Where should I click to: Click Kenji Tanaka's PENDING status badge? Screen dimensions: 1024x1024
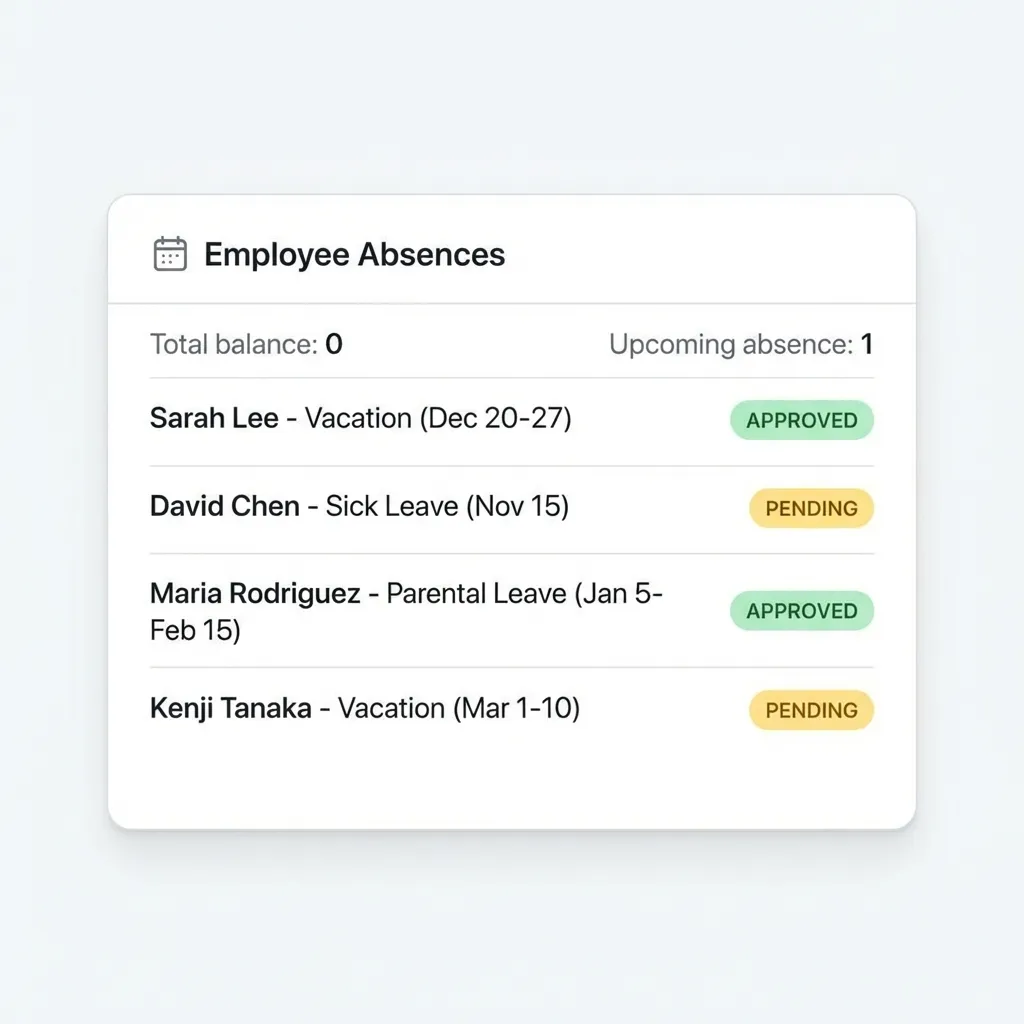pyautogui.click(x=811, y=710)
